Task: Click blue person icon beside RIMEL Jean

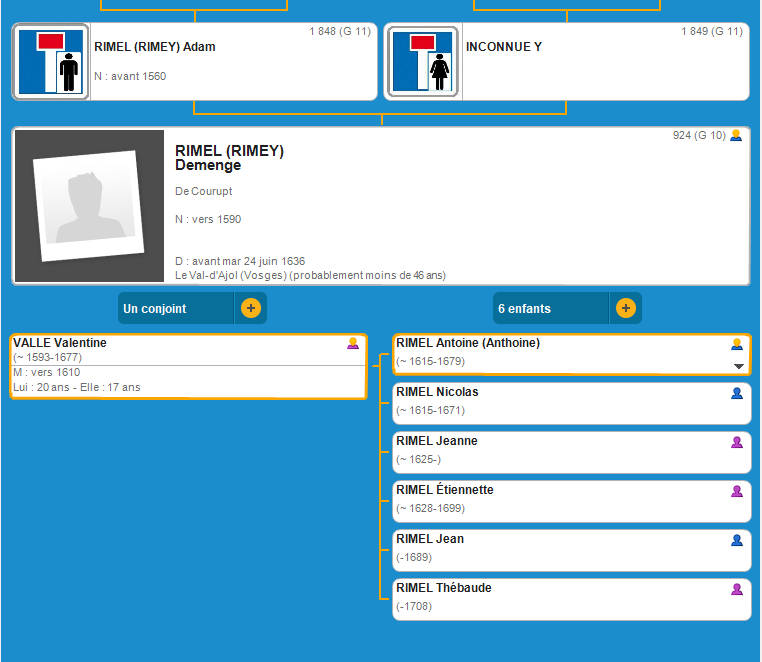Action: (737, 540)
